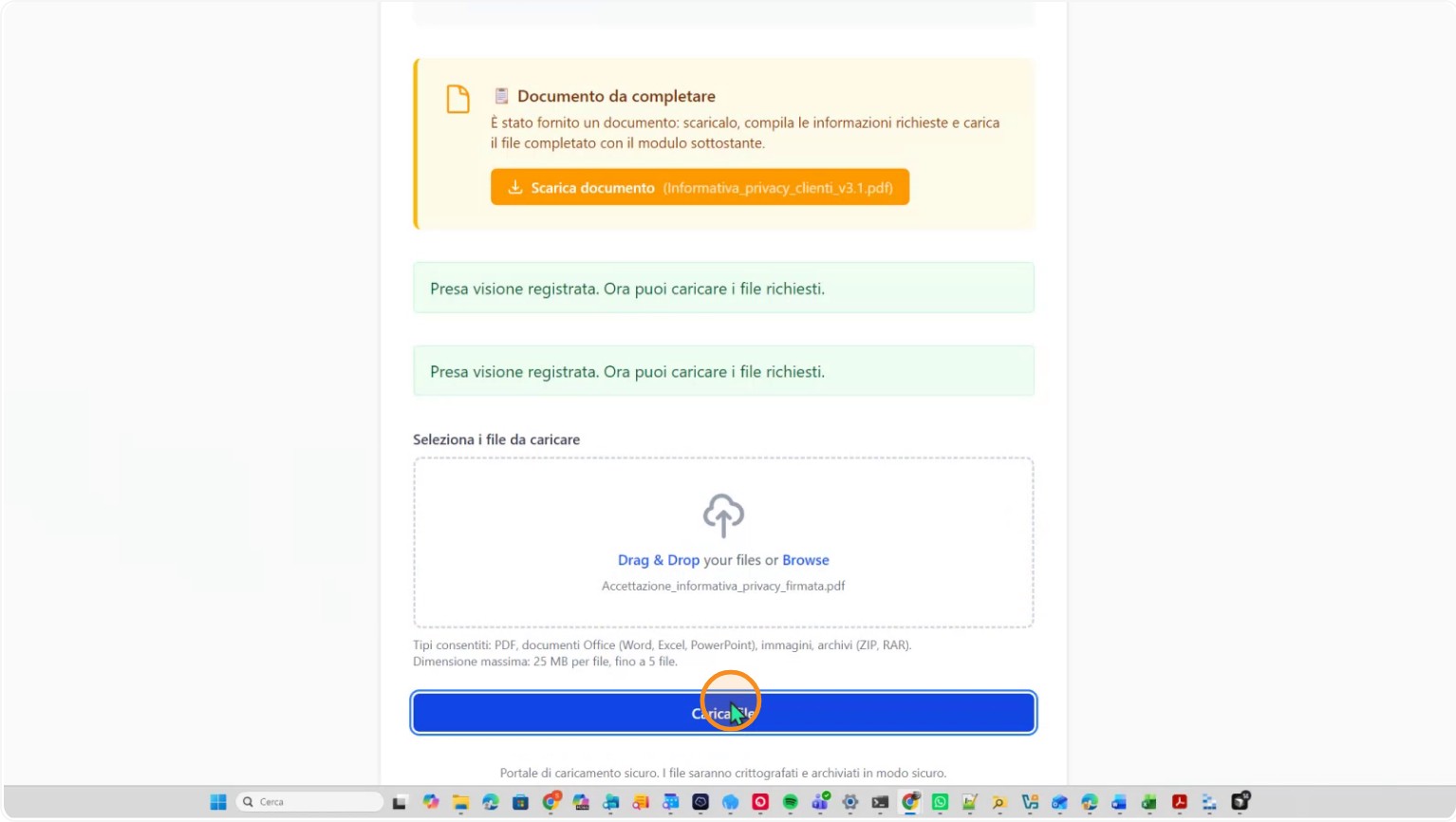Open the blue stacked bars app icon
The image size is (1456, 822).
[x=1209, y=802]
